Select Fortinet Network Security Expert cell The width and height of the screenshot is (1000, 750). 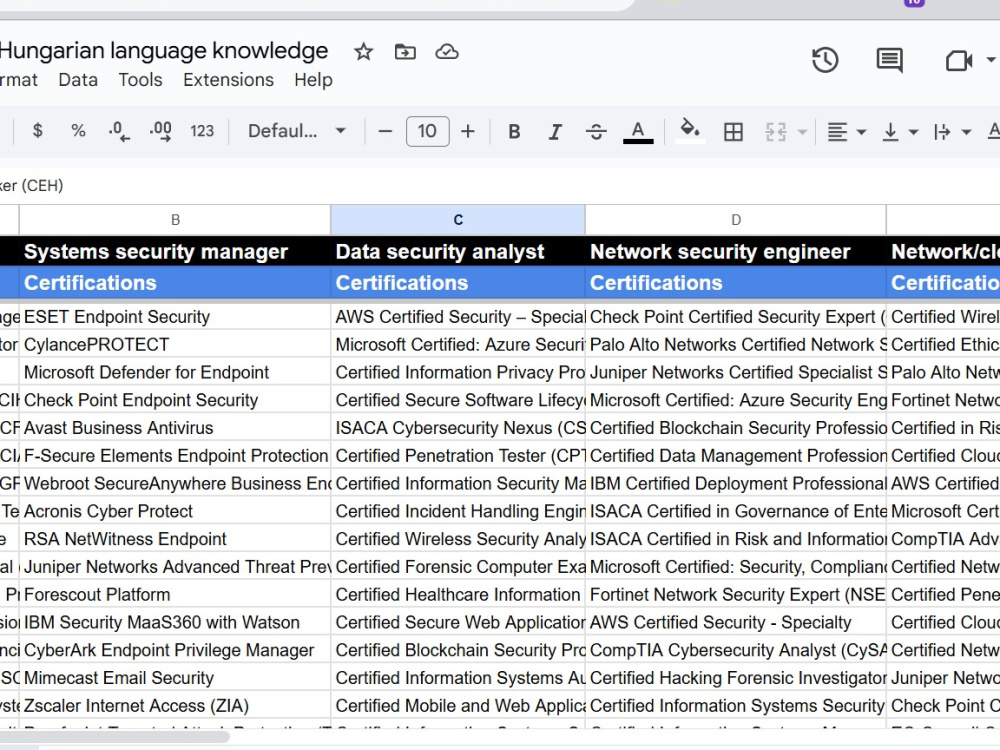coord(735,594)
